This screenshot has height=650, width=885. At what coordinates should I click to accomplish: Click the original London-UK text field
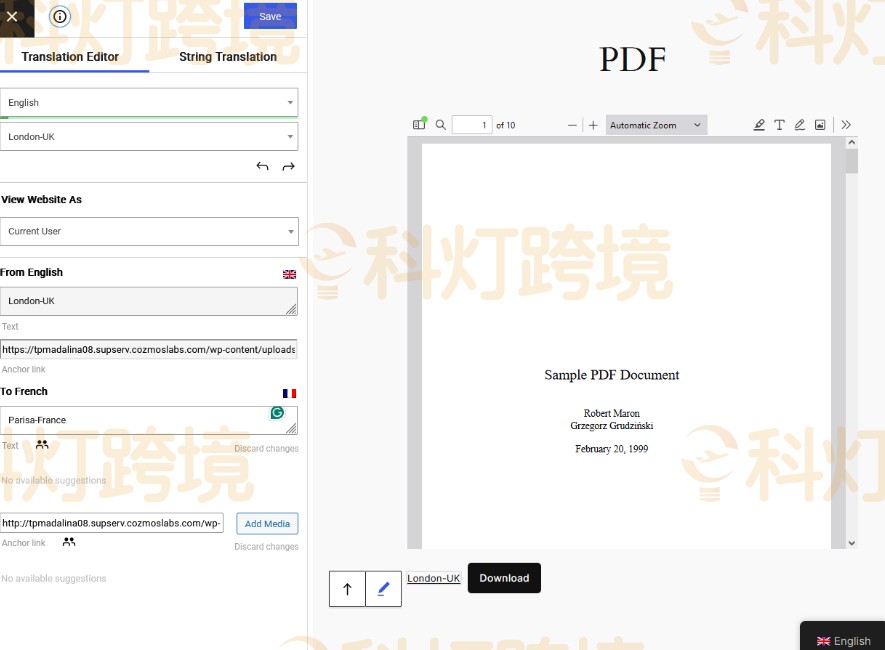(x=149, y=301)
